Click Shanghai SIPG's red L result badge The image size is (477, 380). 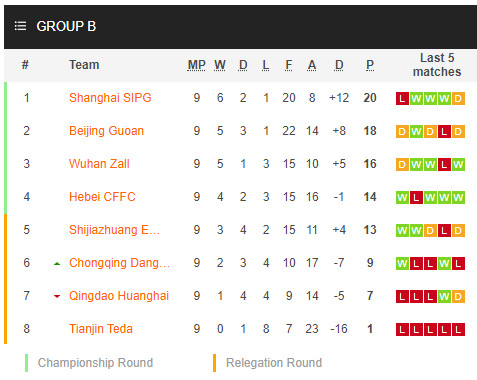click(x=402, y=98)
